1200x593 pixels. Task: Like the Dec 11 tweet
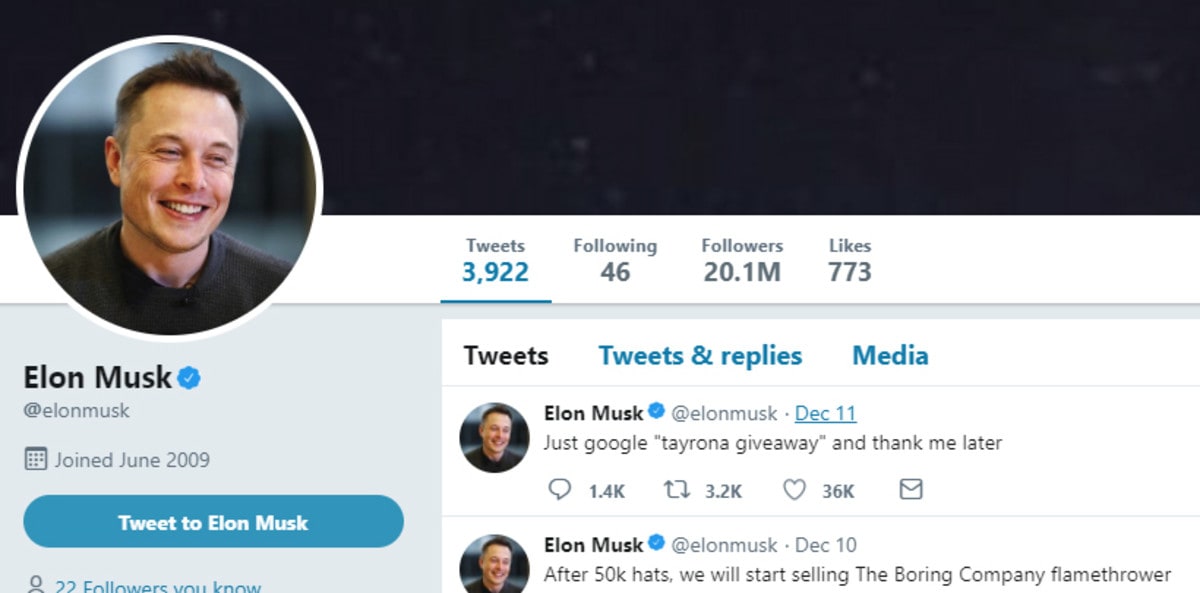pos(794,490)
